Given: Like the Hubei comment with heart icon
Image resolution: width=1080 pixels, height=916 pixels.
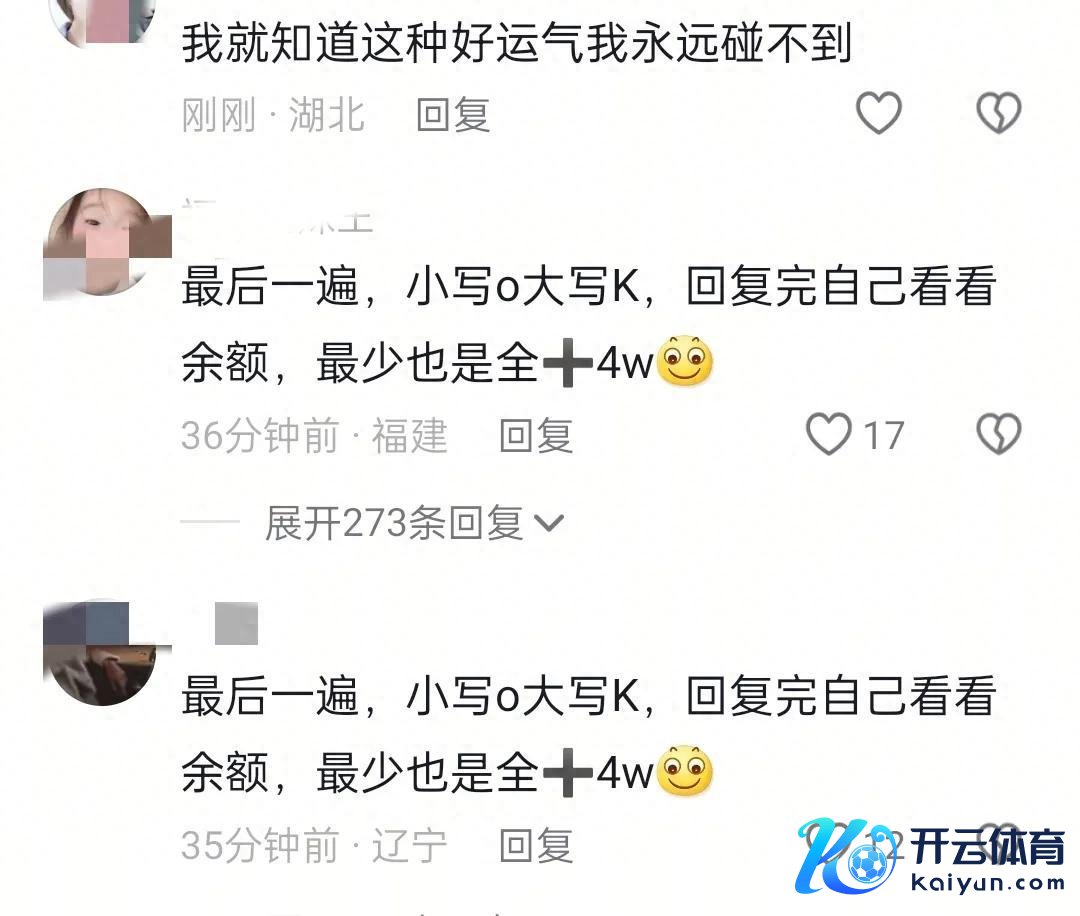Looking at the screenshot, I should tap(879, 112).
